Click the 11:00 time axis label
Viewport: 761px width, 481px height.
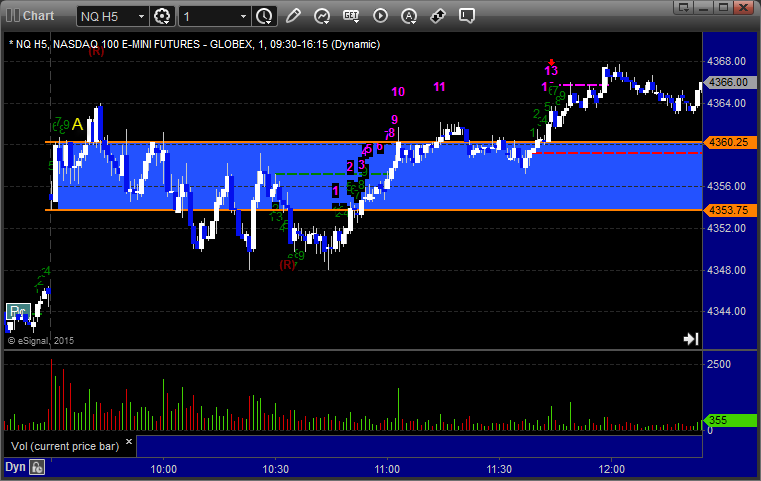(x=387, y=469)
